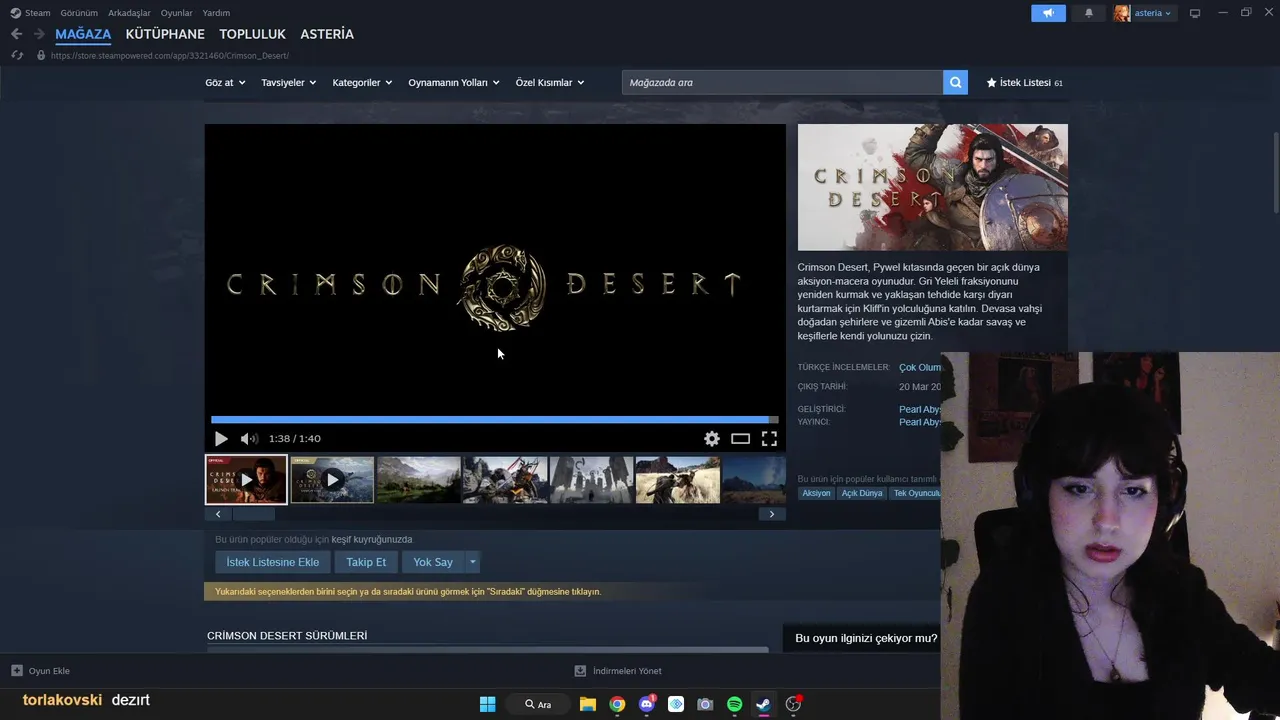Viewport: 1280px width, 720px height.
Task: Expand the Özel Kısımlar dropdown
Action: coord(550,82)
